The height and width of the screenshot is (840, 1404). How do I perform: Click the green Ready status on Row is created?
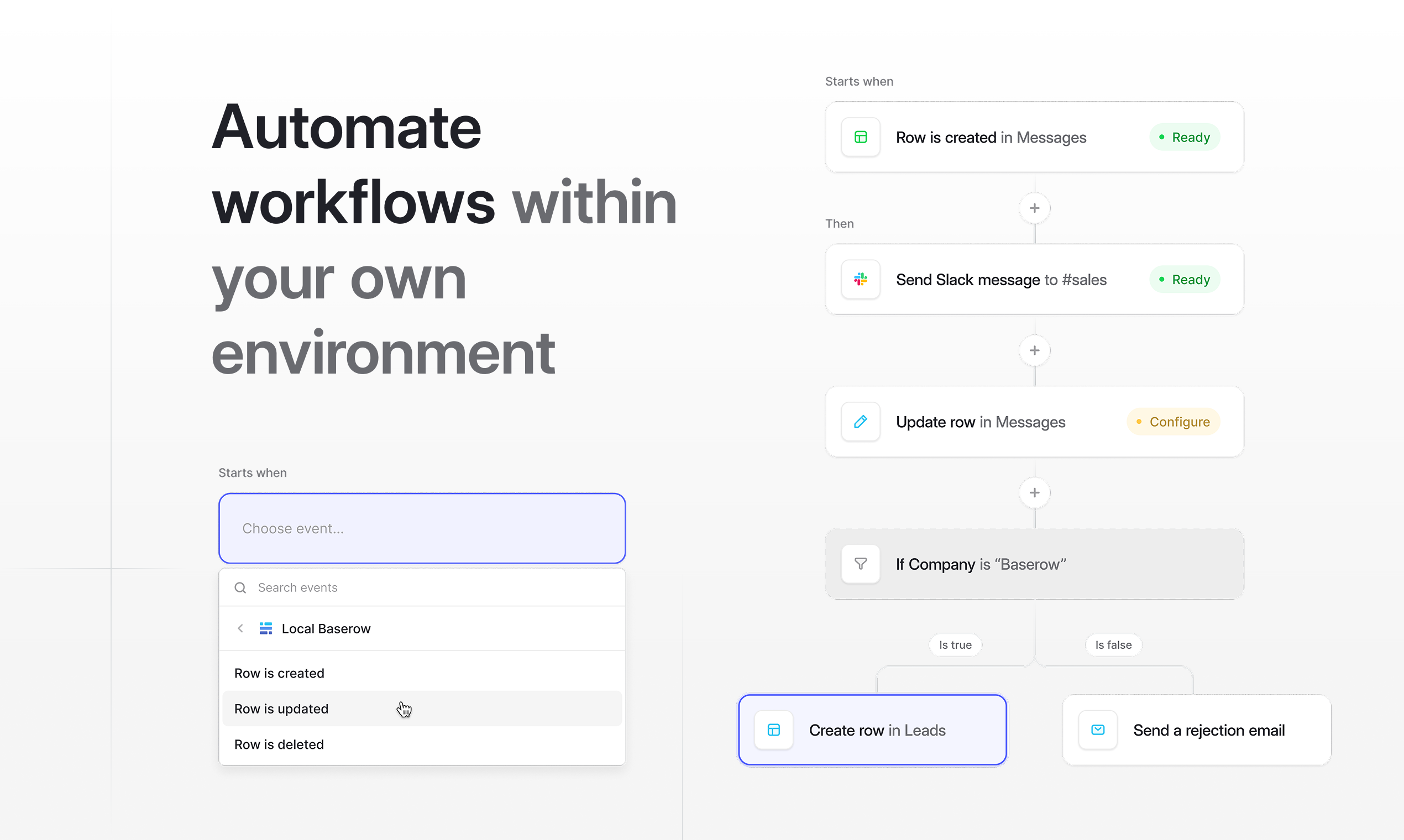[1185, 136]
